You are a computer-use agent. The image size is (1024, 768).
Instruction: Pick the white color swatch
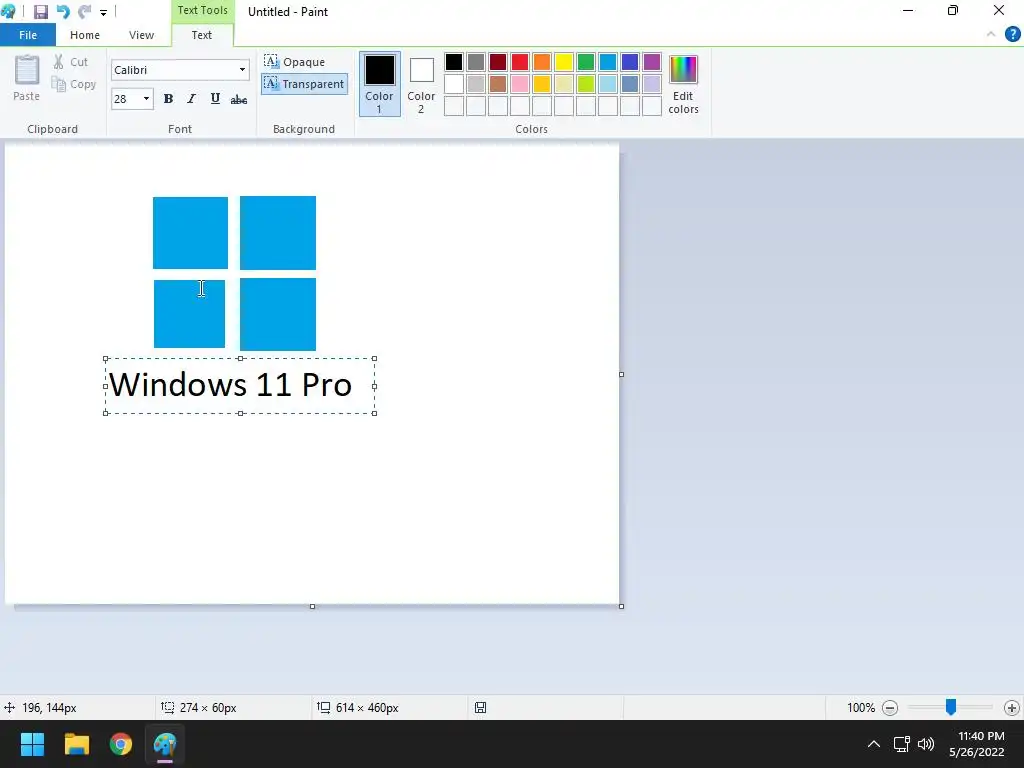click(x=454, y=84)
